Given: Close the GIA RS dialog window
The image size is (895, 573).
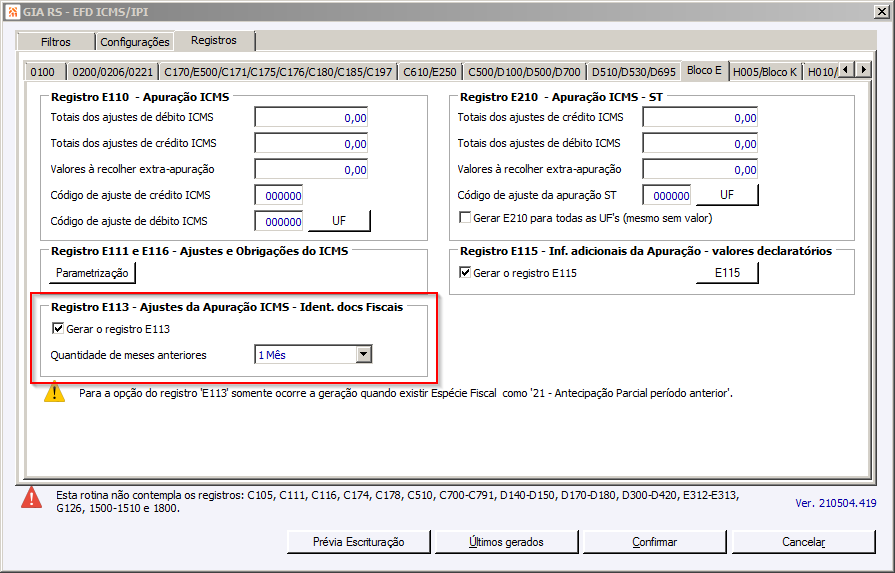Looking at the screenshot, I should pos(881,11).
